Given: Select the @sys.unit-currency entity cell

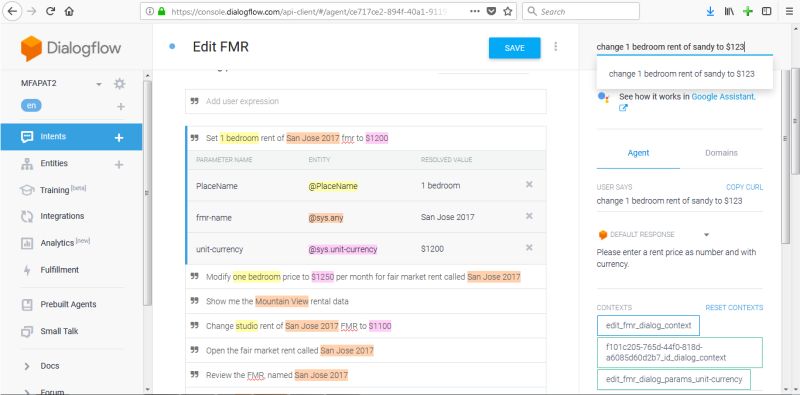Looking at the screenshot, I should [x=342, y=250].
